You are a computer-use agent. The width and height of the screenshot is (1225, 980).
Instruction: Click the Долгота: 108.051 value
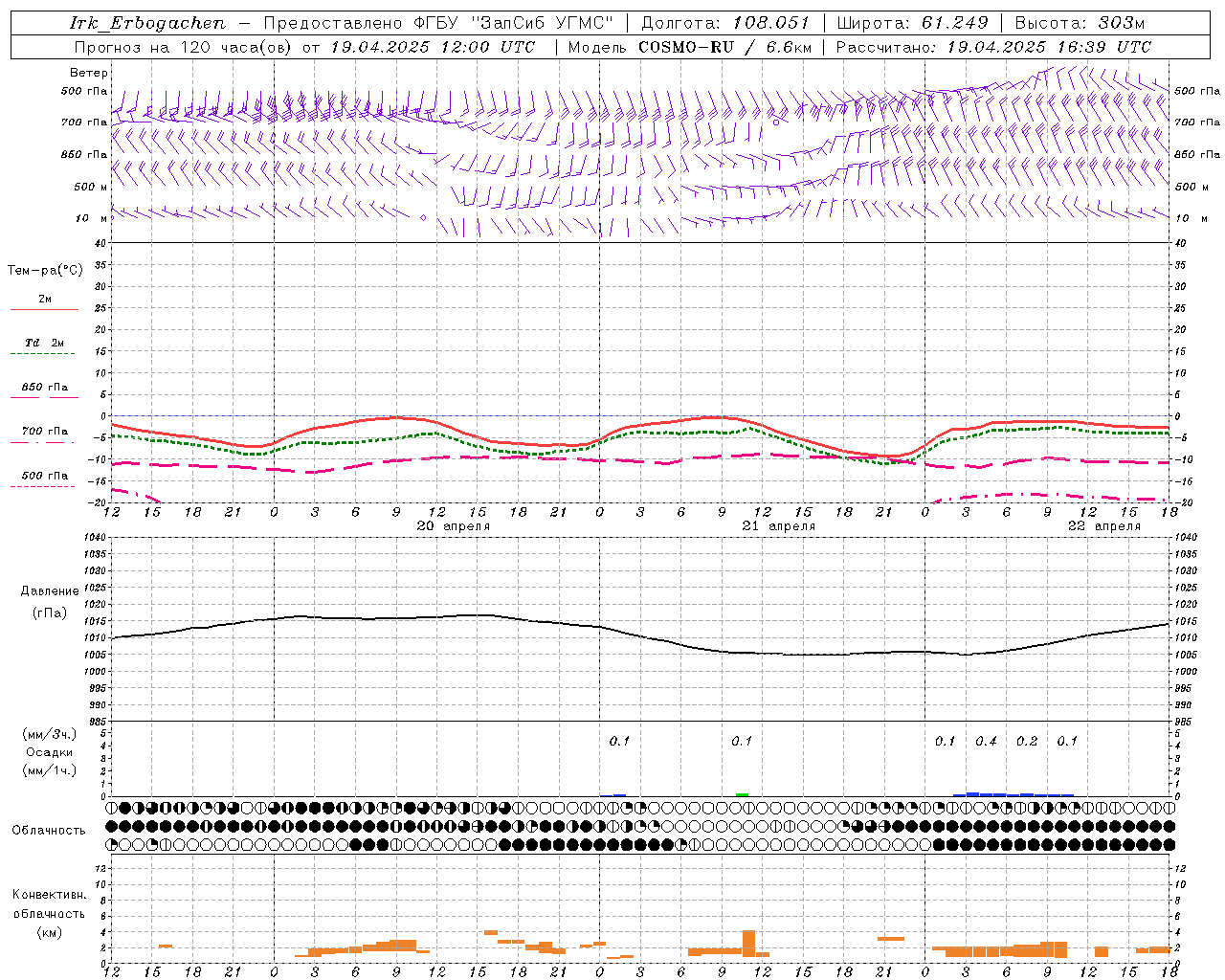[725, 23]
